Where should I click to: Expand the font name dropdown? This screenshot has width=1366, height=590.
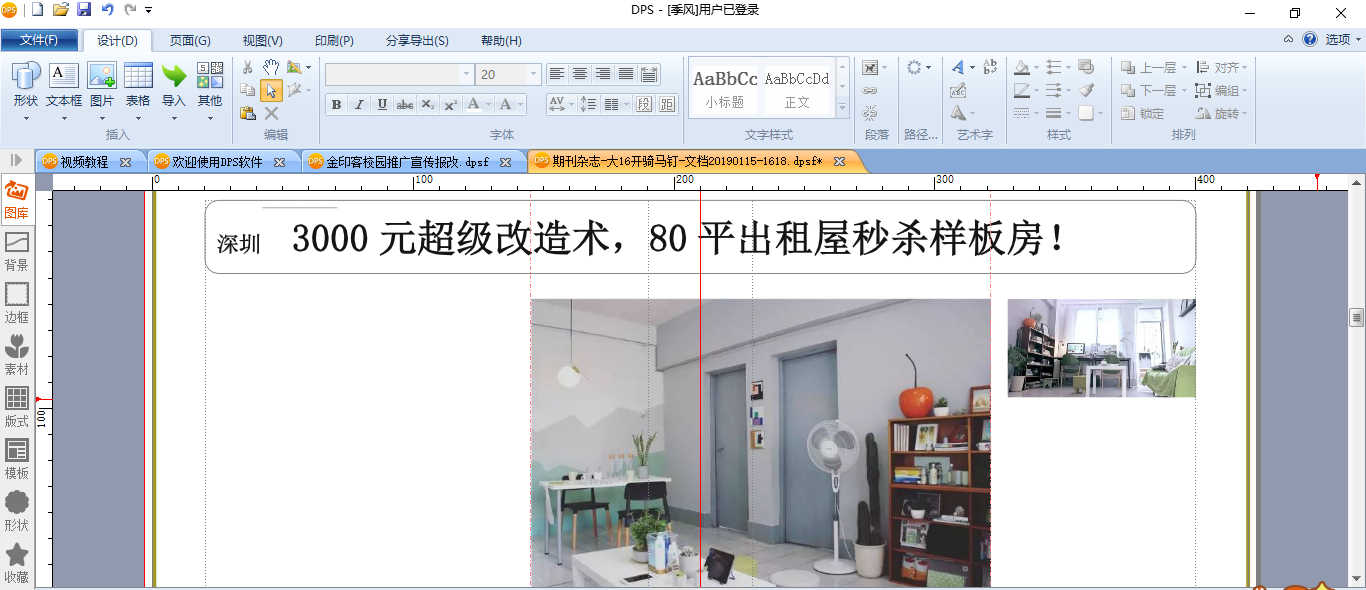(x=466, y=74)
